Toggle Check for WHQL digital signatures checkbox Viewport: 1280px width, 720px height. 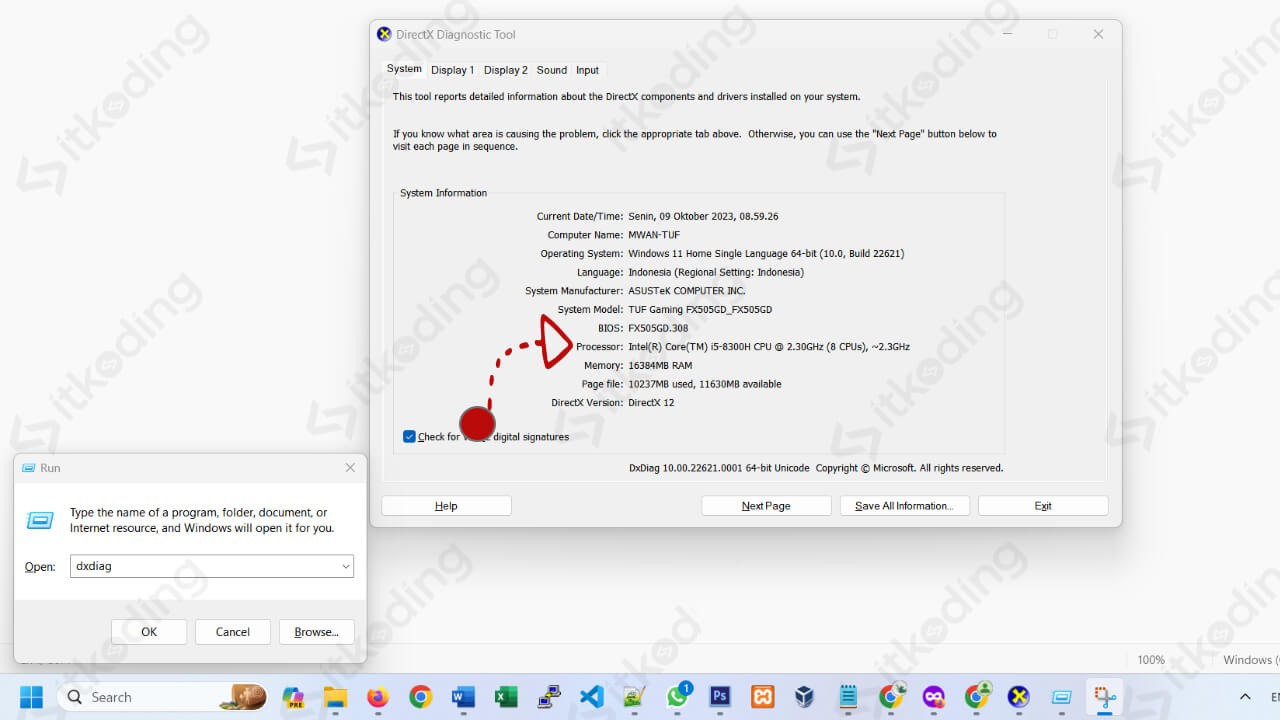click(409, 437)
